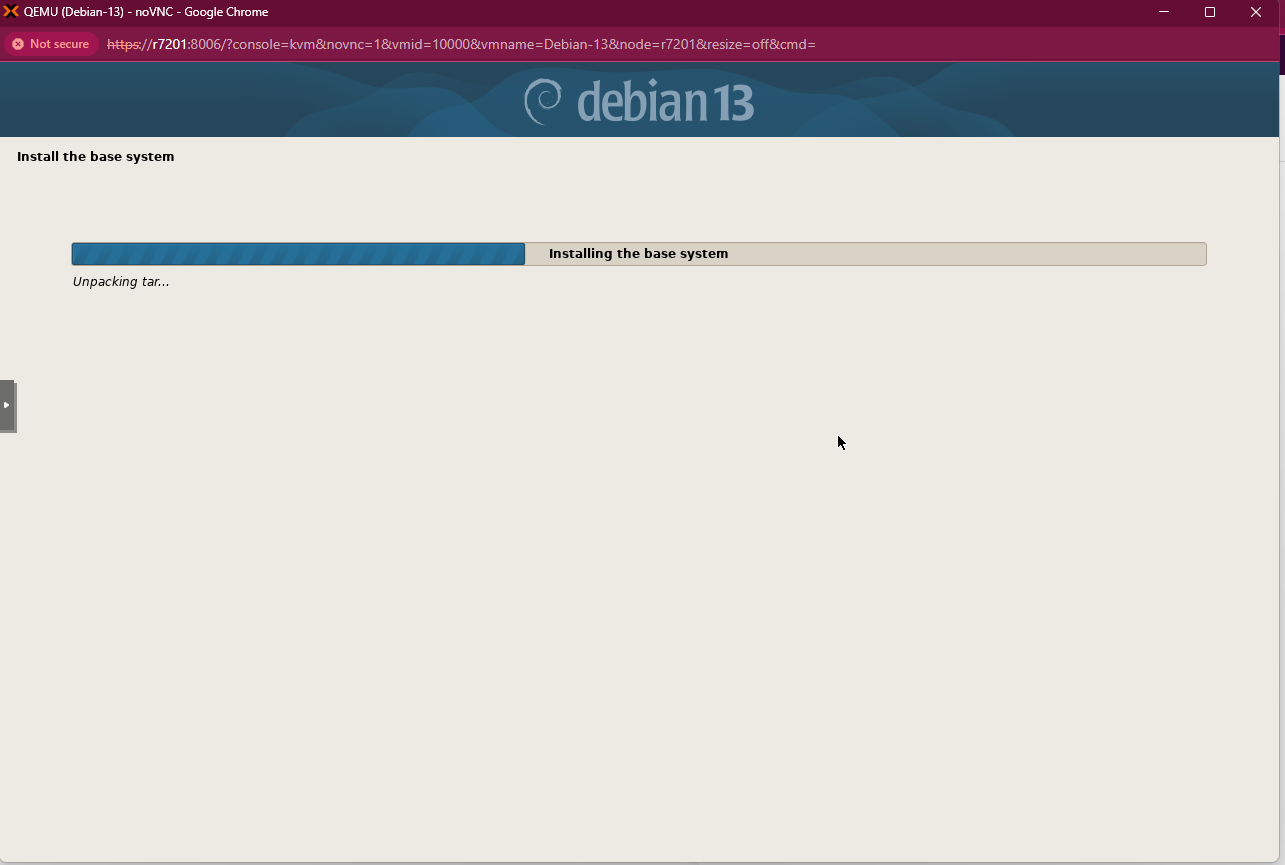Viewport: 1285px width, 865px height.
Task: Minimize the noVNC Chrome window
Action: pos(1164,12)
